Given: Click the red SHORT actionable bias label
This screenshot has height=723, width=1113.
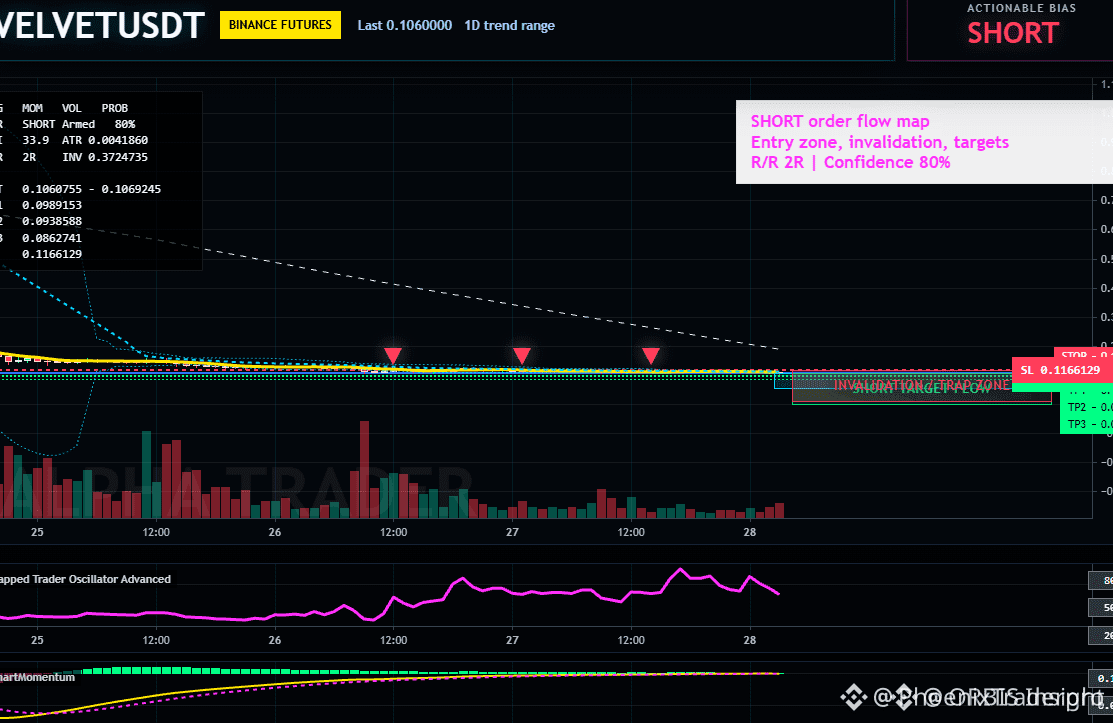Looking at the screenshot, I should tap(1013, 33).
